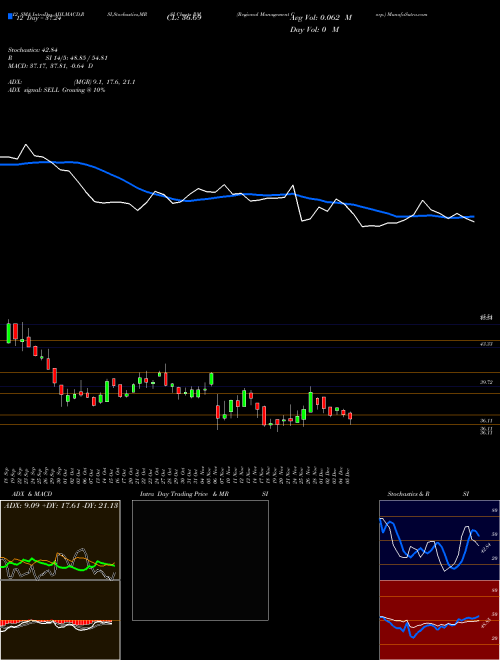
Task: Click the stochastics chart with blue background
Action: pos(439,540)
